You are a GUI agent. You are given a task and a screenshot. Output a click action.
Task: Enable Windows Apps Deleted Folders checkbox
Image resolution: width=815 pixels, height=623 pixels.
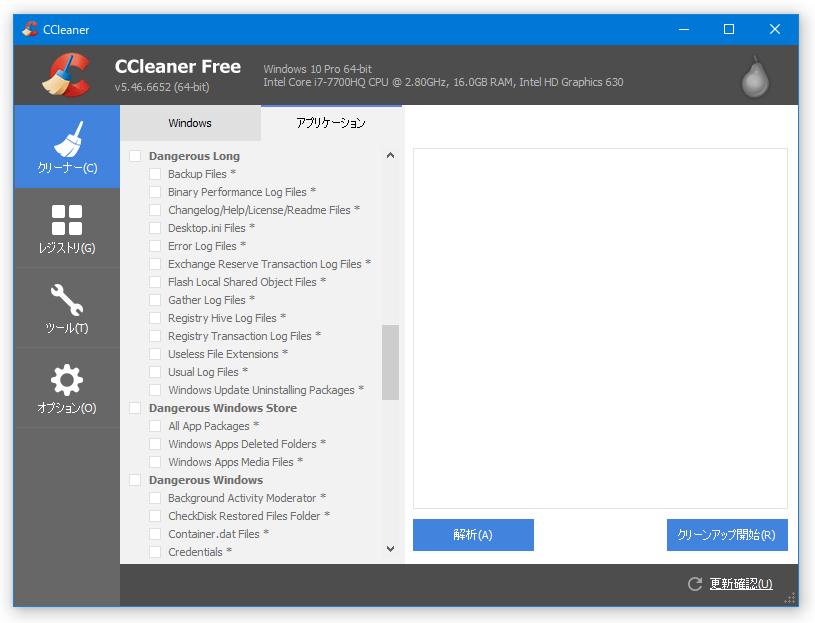point(155,444)
